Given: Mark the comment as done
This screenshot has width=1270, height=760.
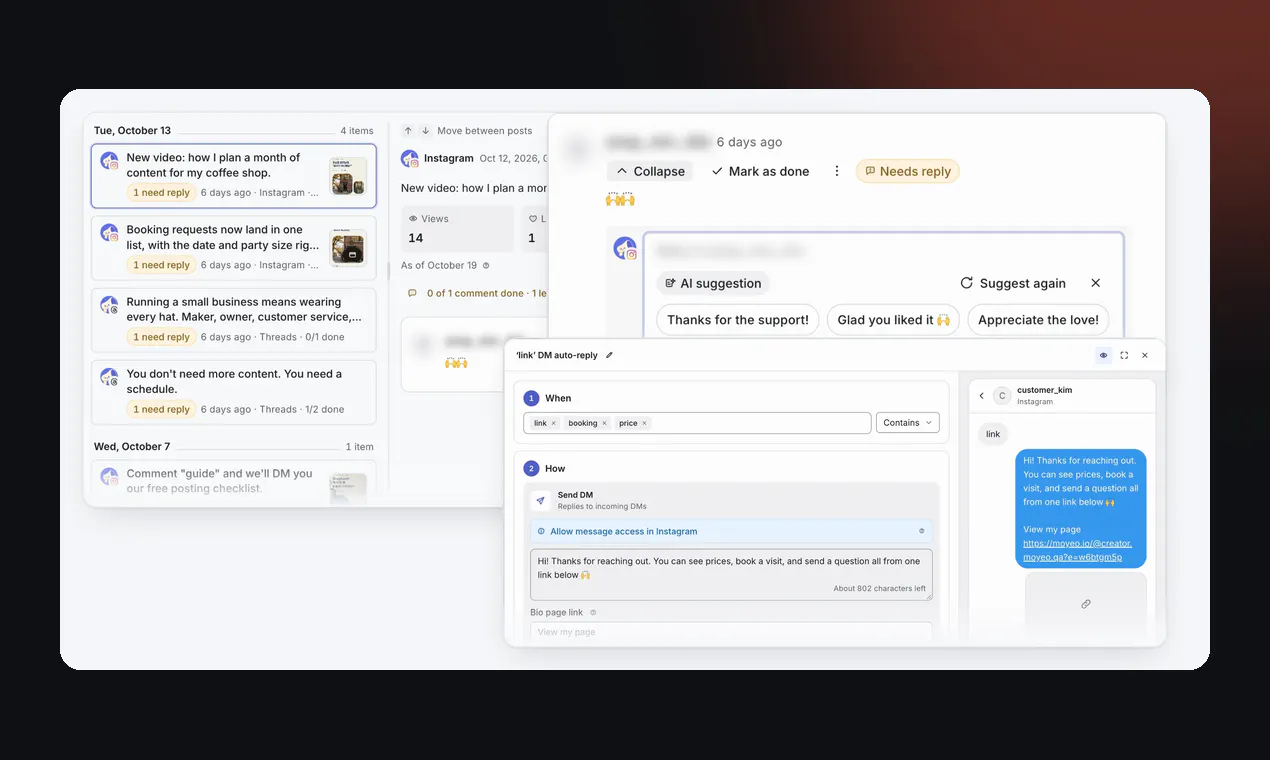Looking at the screenshot, I should 760,171.
